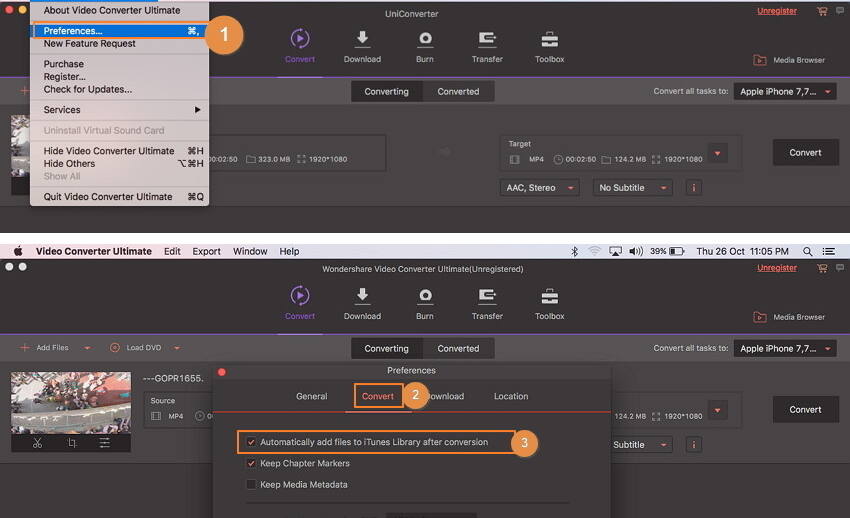Expand Apple iPhone preset dropdown in upper window
This screenshot has width=850, height=518.
785,92
